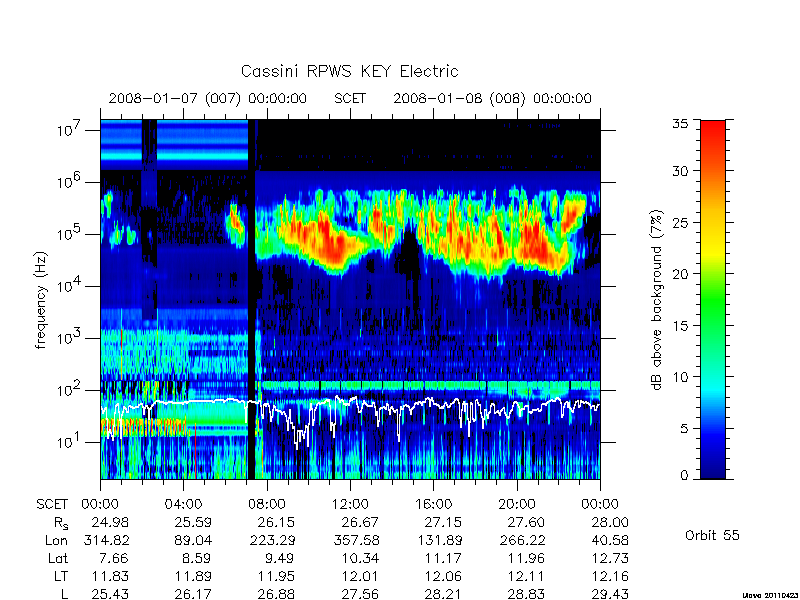Image resolution: width=800 pixels, height=600 pixels.
Task: Click the color bar value 0
Action: (x=684, y=475)
